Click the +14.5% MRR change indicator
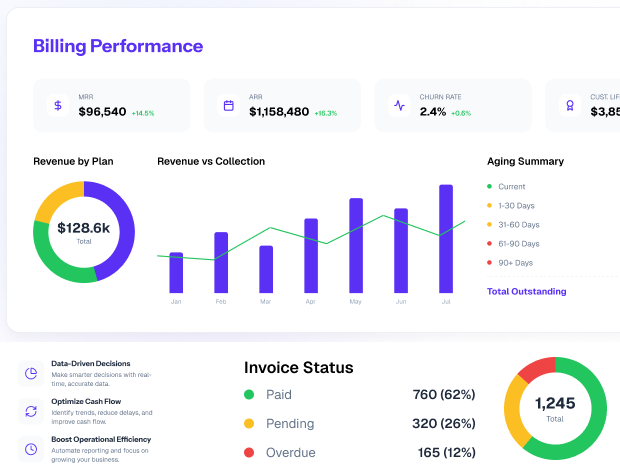Screen dimensions: 620x470 coord(143,113)
